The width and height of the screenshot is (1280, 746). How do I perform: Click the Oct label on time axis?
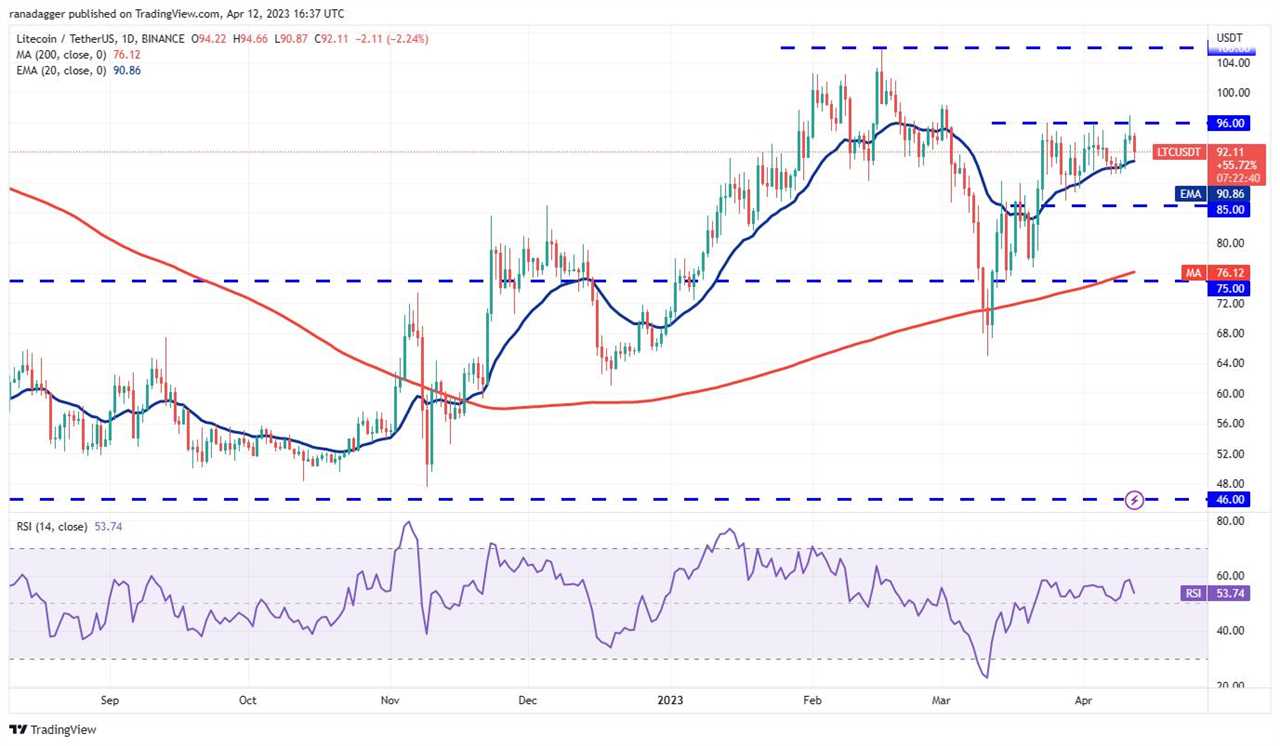click(x=247, y=700)
